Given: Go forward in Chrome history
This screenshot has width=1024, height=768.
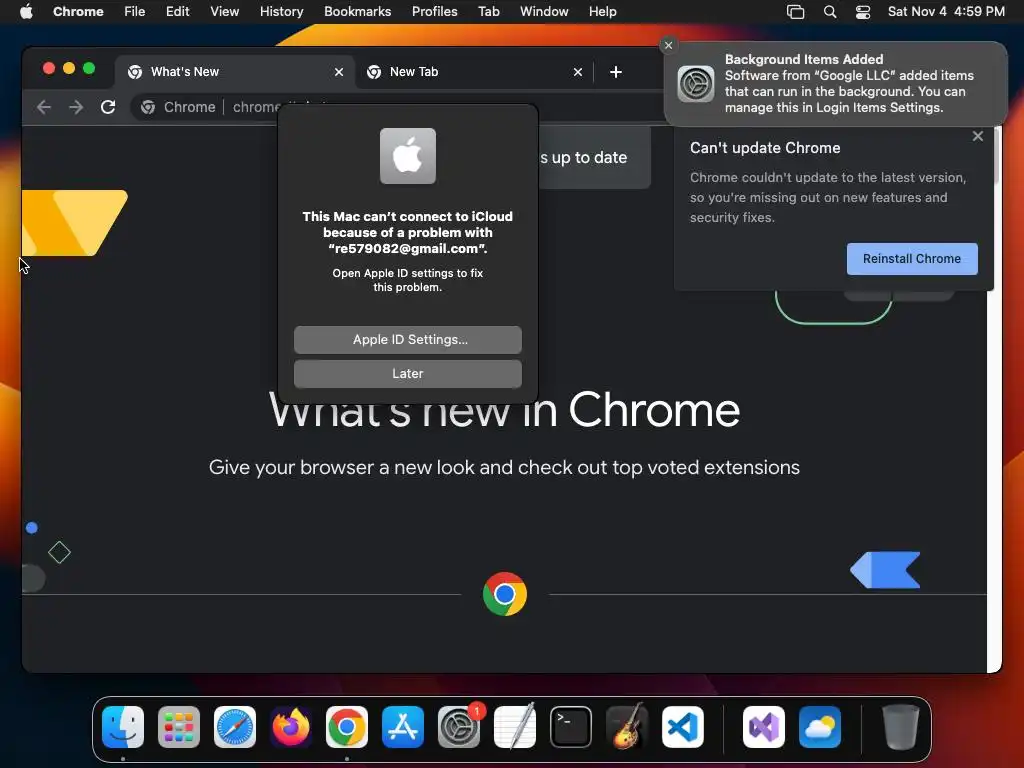Looking at the screenshot, I should tap(76, 107).
